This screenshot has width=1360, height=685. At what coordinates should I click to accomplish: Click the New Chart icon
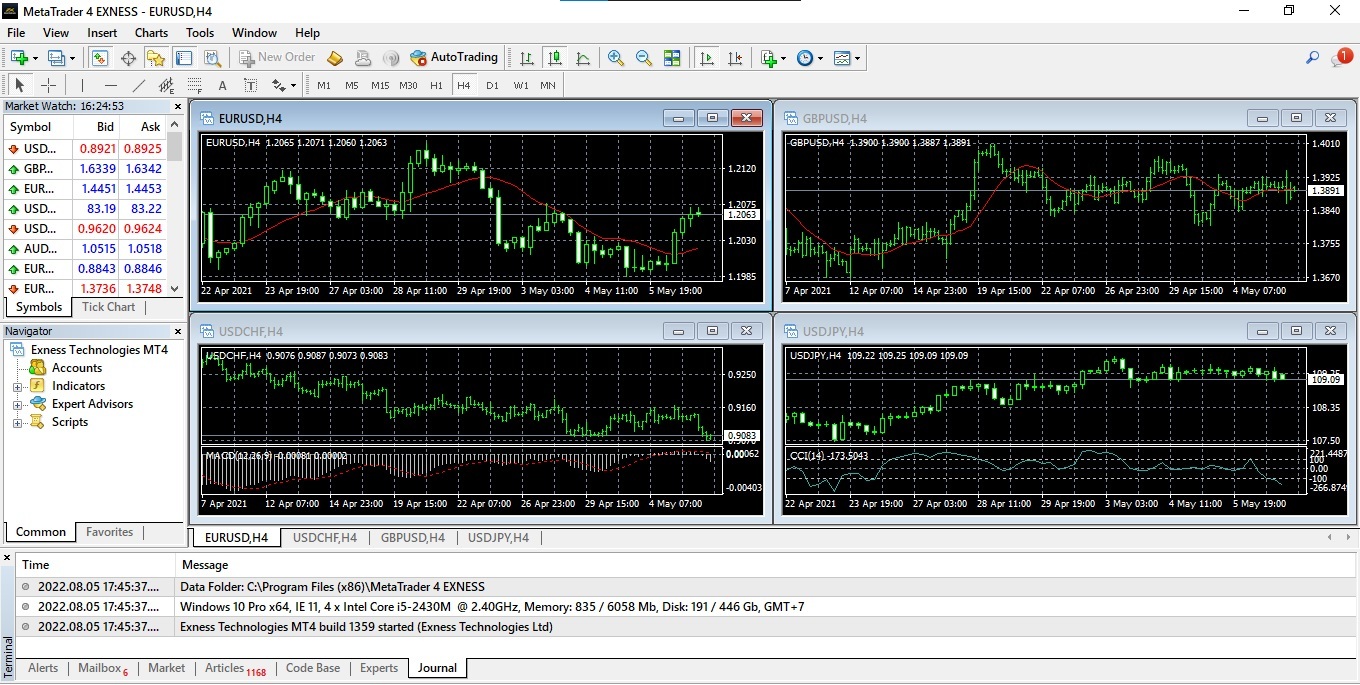[20, 58]
